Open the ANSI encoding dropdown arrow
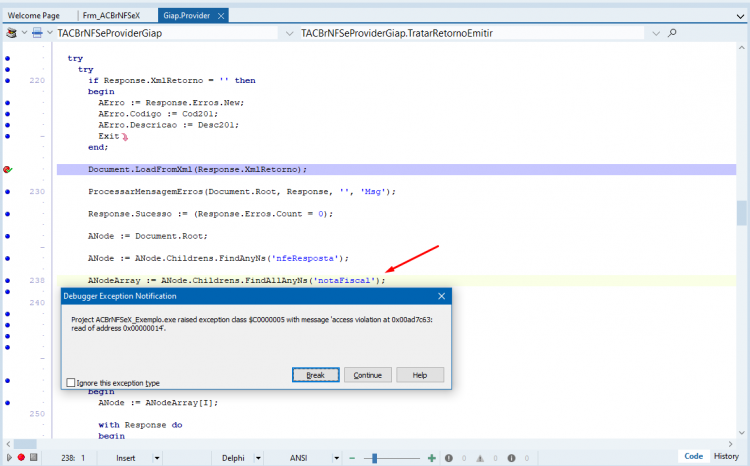Image resolution: width=750 pixels, height=466 pixels. click(x=337, y=458)
